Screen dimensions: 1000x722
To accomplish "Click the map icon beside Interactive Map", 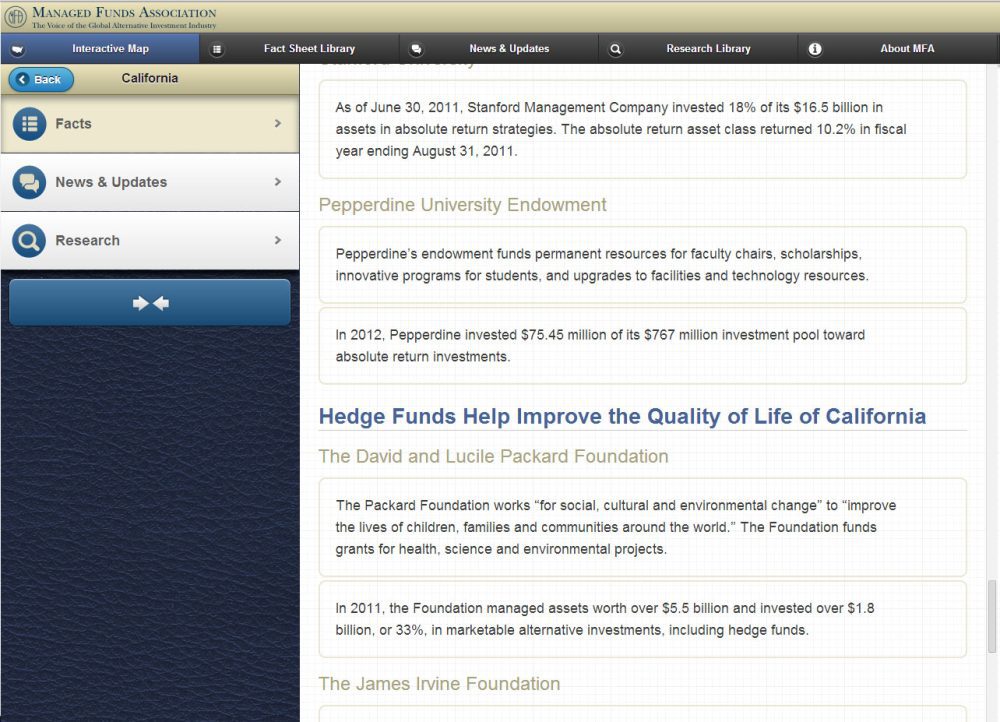I will tap(17, 49).
